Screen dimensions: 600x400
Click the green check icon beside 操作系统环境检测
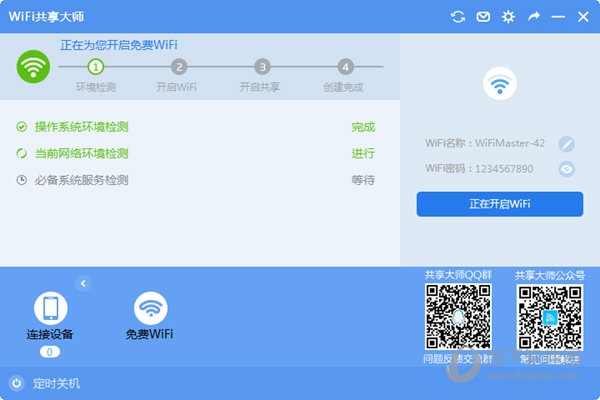coord(21,127)
